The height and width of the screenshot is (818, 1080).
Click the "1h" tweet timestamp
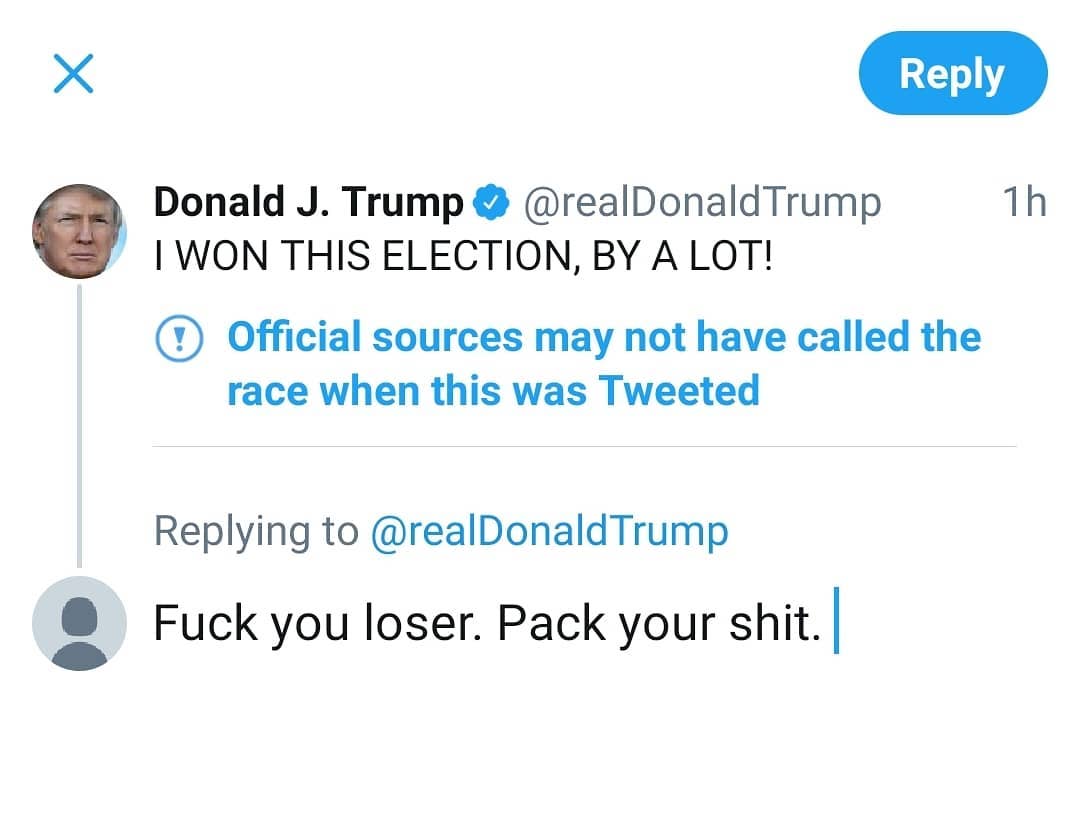pos(1023,203)
